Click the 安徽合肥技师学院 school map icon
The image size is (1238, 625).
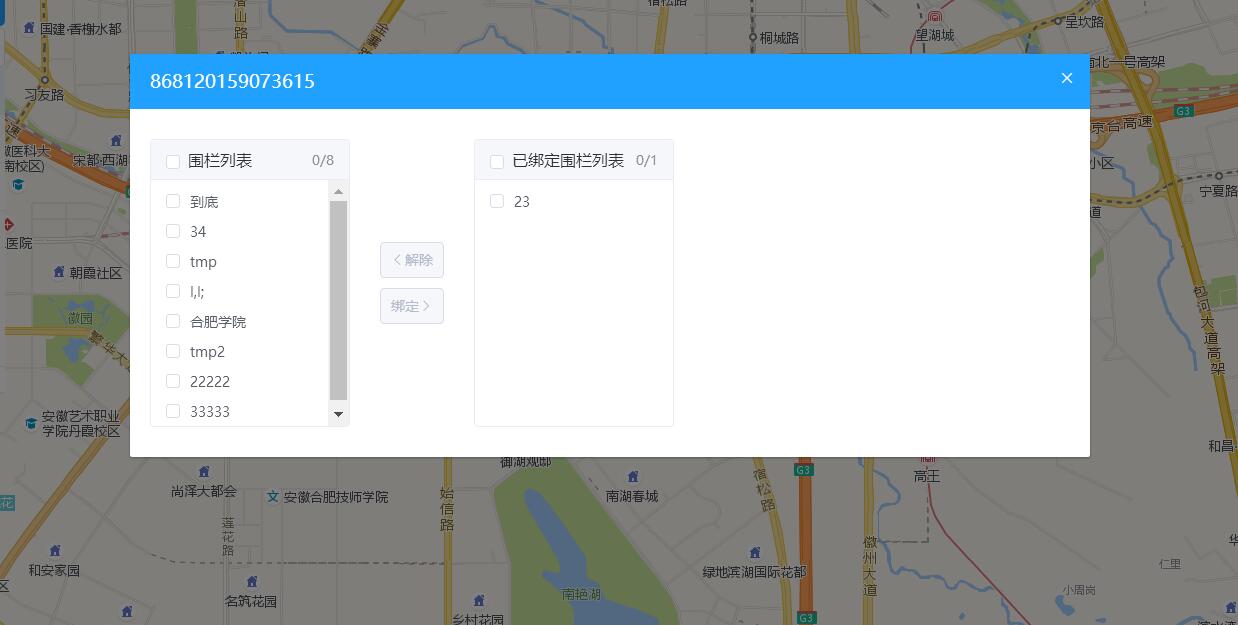[x=273, y=497]
